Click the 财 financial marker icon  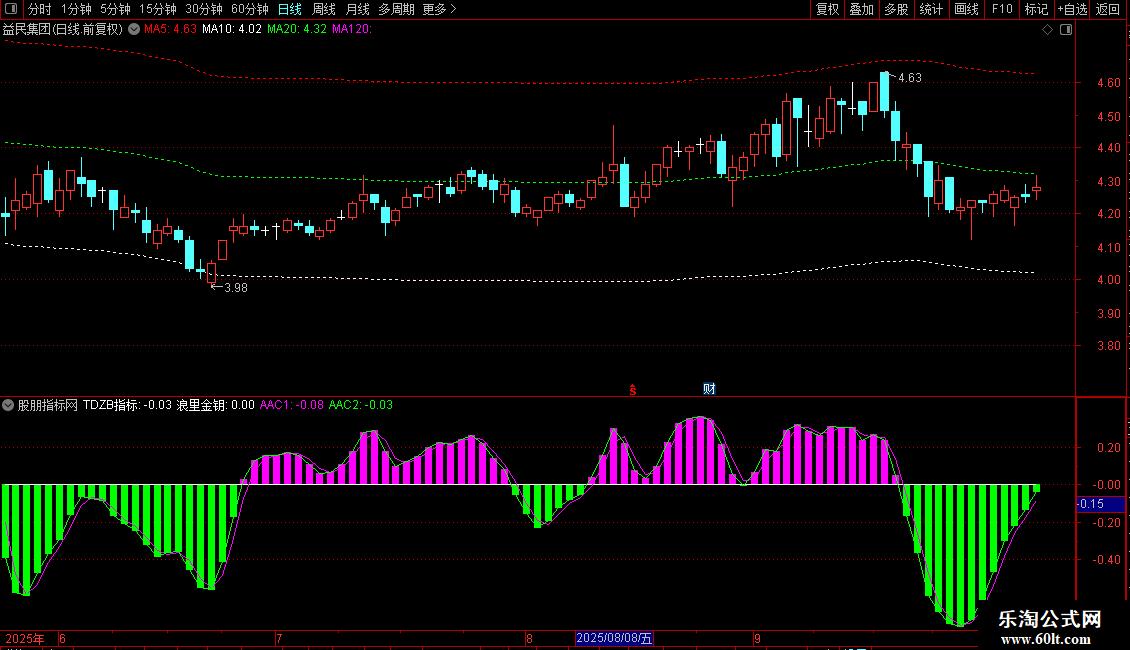point(709,389)
